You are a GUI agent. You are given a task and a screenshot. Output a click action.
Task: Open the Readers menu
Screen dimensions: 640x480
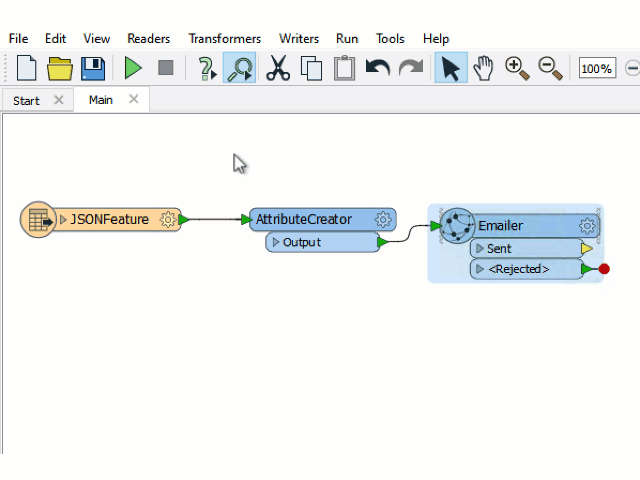click(149, 39)
